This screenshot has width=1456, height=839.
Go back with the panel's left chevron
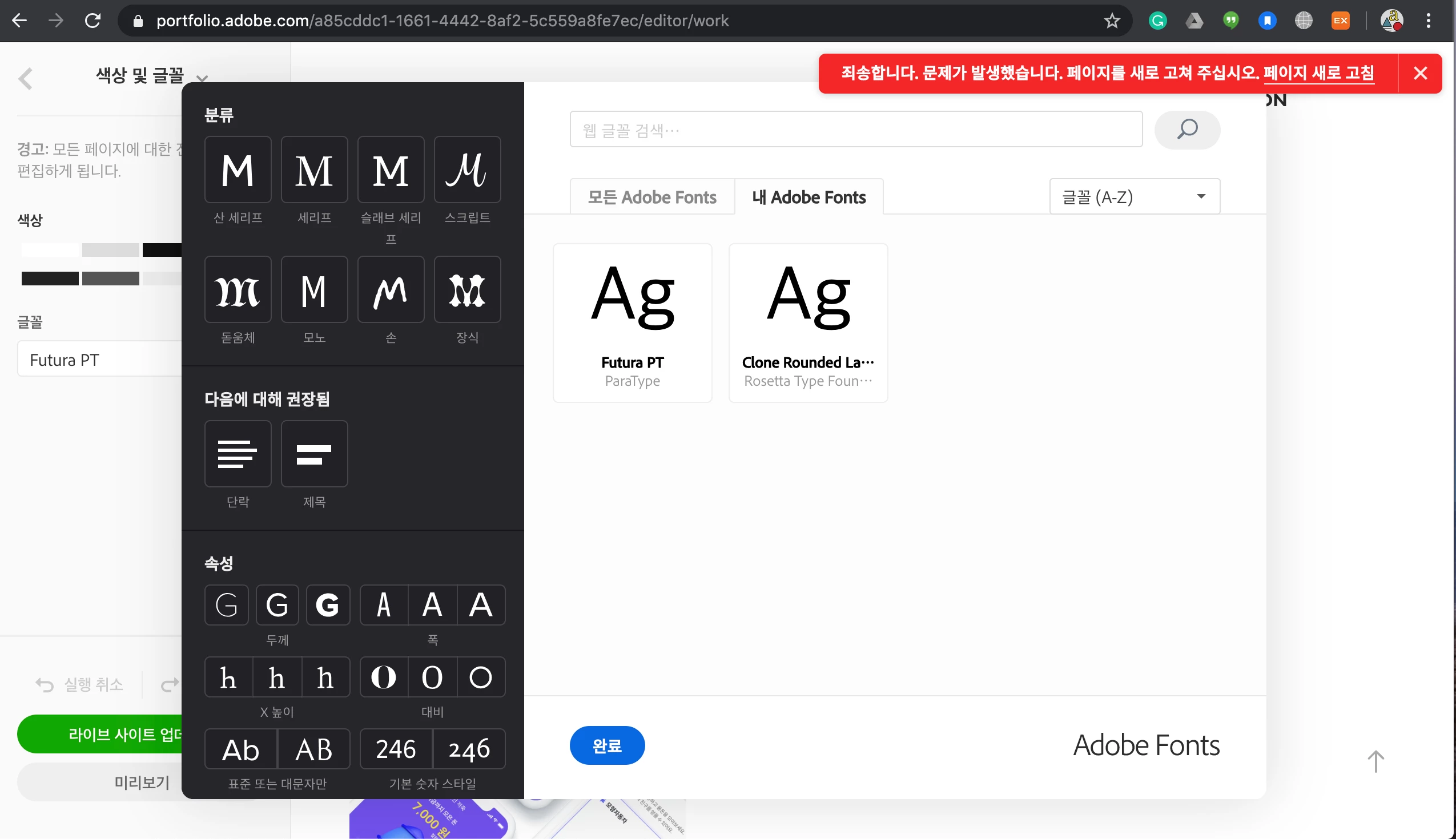[x=25, y=79]
